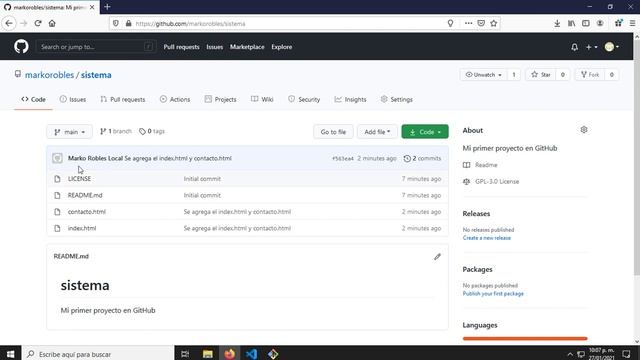Viewport: 640px width, 360px height.
Task: Go to browser home page
Action: (52, 23)
